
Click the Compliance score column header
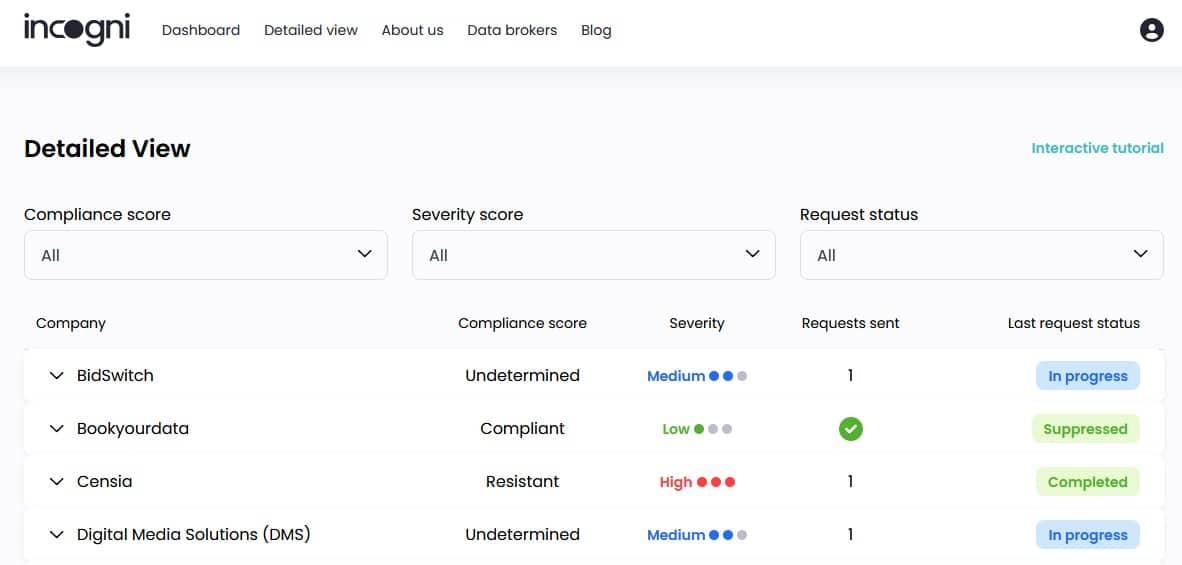click(x=522, y=323)
